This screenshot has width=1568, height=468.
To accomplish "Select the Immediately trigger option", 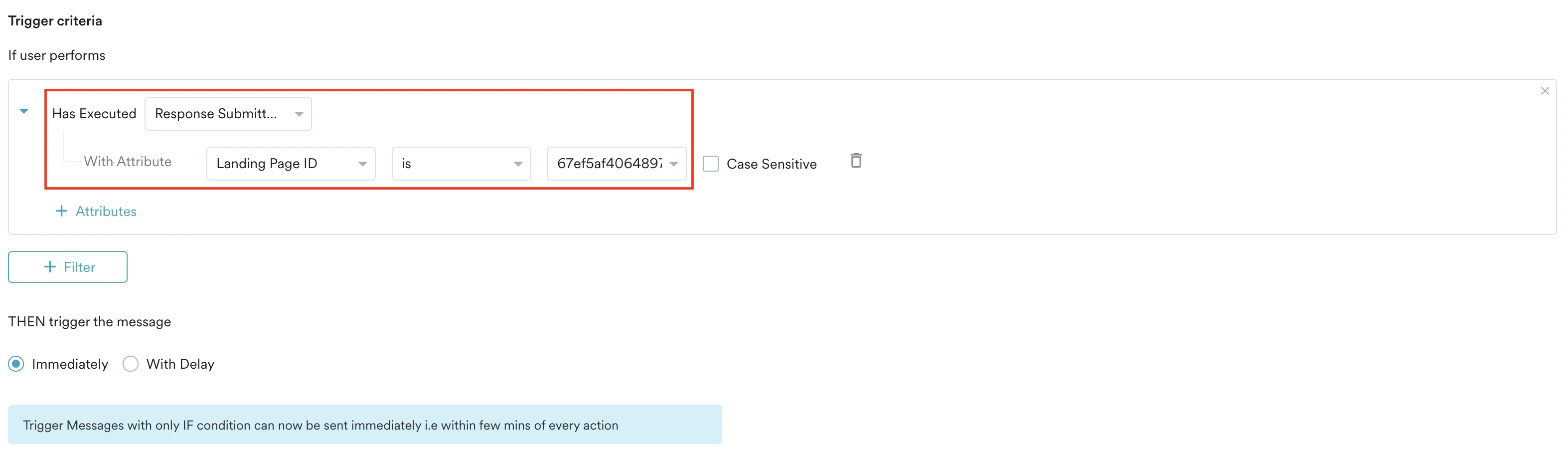I will click(16, 364).
